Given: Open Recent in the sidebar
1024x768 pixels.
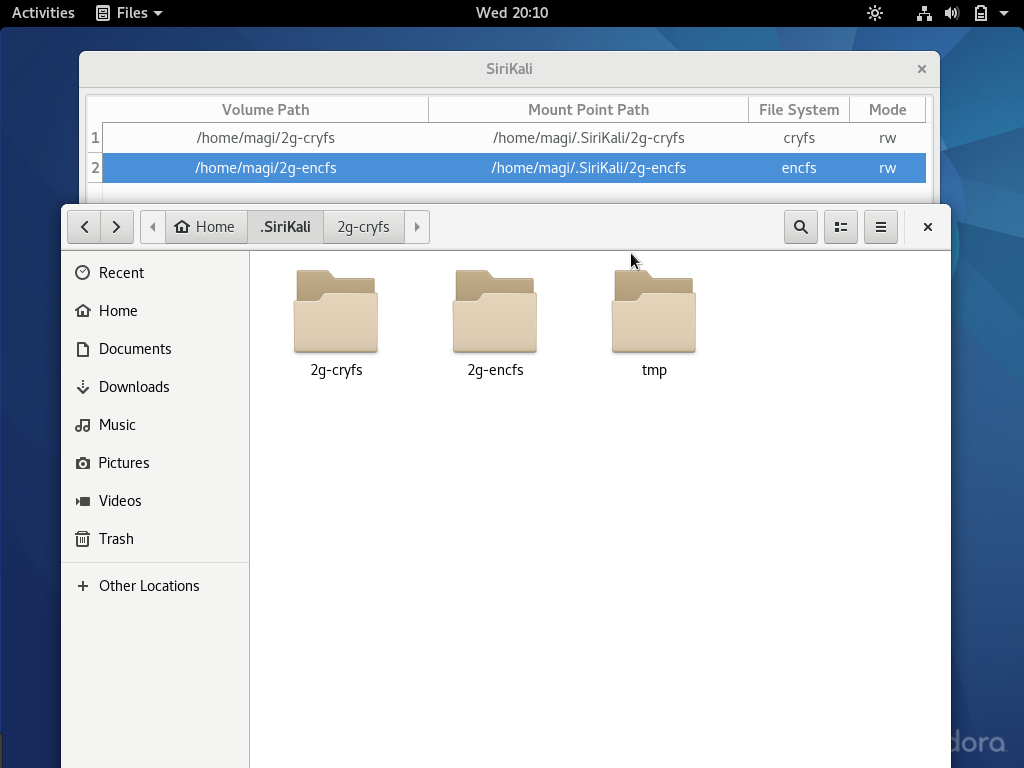Looking at the screenshot, I should 155,273.
